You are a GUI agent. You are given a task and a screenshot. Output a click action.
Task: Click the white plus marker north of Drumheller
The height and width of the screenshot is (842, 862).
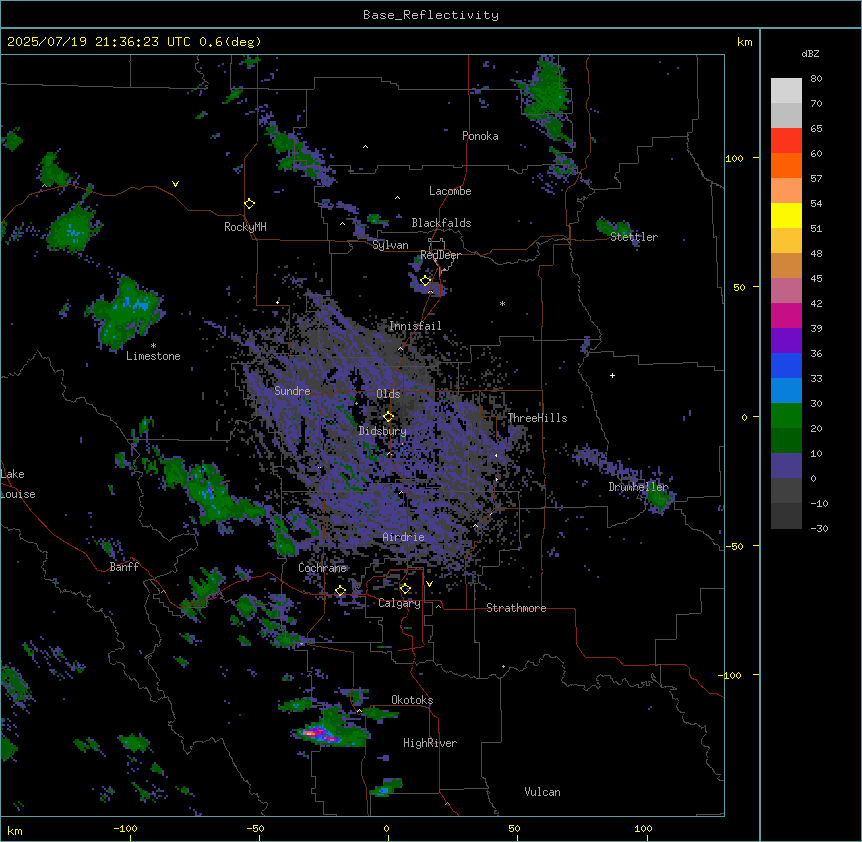[612, 375]
